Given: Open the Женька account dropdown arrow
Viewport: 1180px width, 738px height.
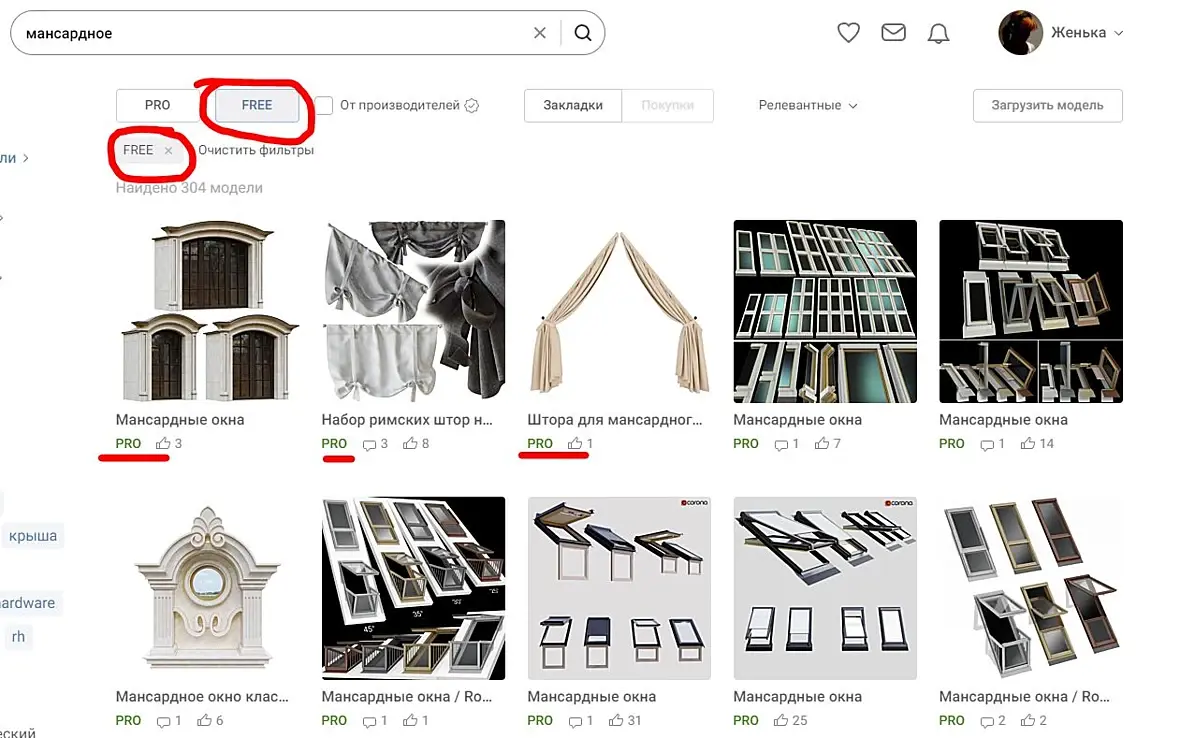Looking at the screenshot, I should (x=1118, y=33).
